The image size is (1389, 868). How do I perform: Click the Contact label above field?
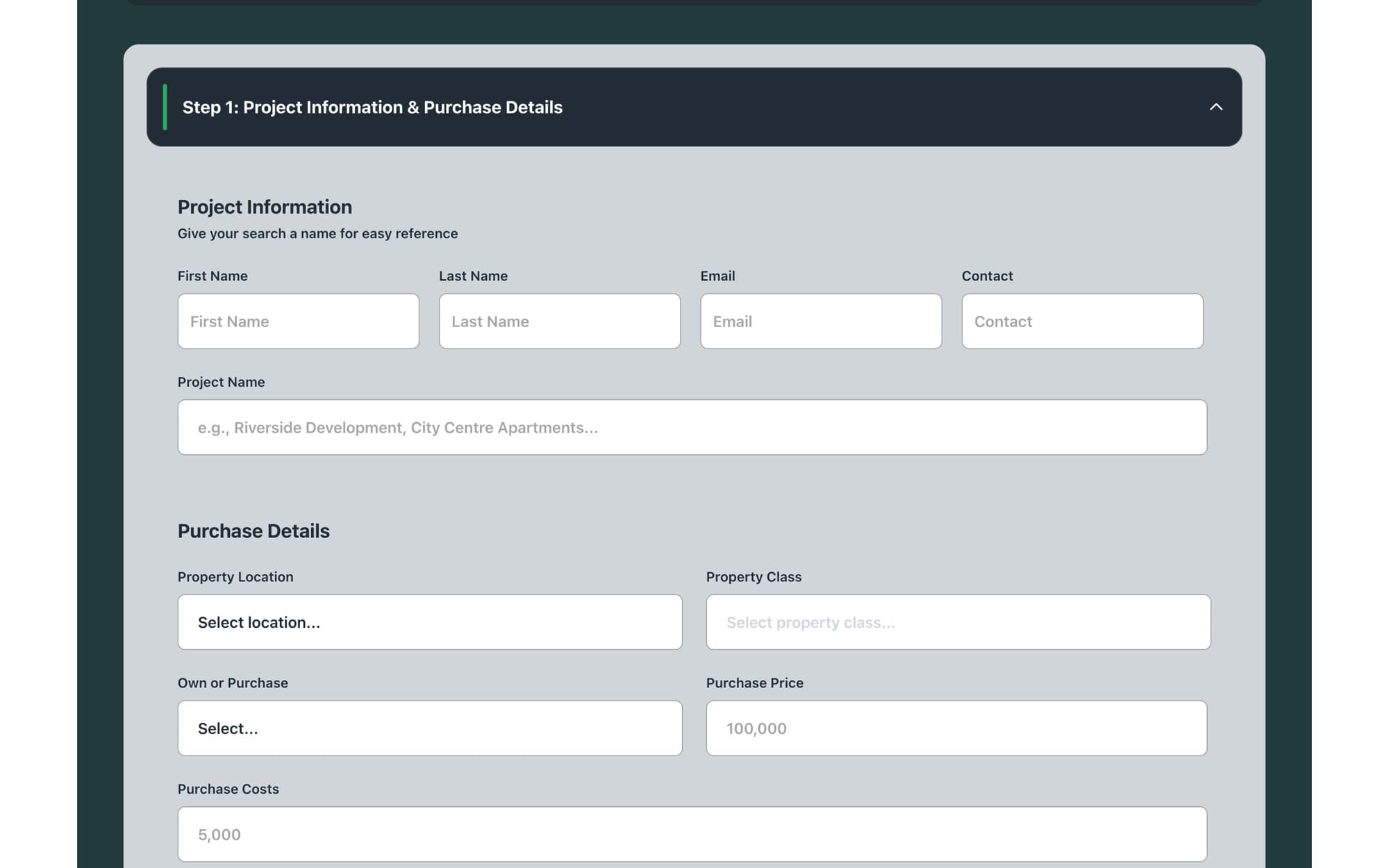[x=987, y=276]
